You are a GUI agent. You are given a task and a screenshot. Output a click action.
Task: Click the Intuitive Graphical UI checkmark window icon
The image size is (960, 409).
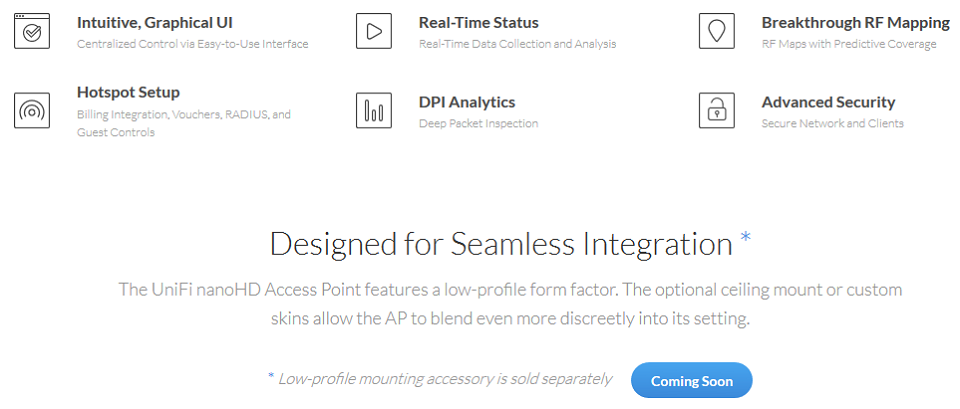[32, 31]
